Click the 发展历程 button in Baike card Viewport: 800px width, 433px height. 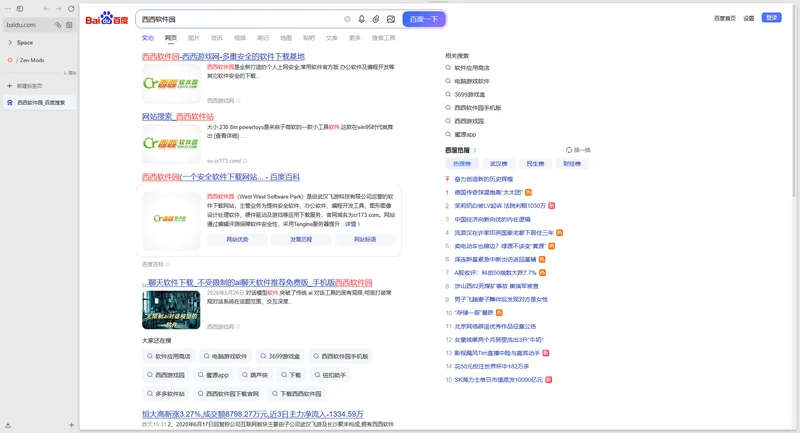click(x=301, y=239)
